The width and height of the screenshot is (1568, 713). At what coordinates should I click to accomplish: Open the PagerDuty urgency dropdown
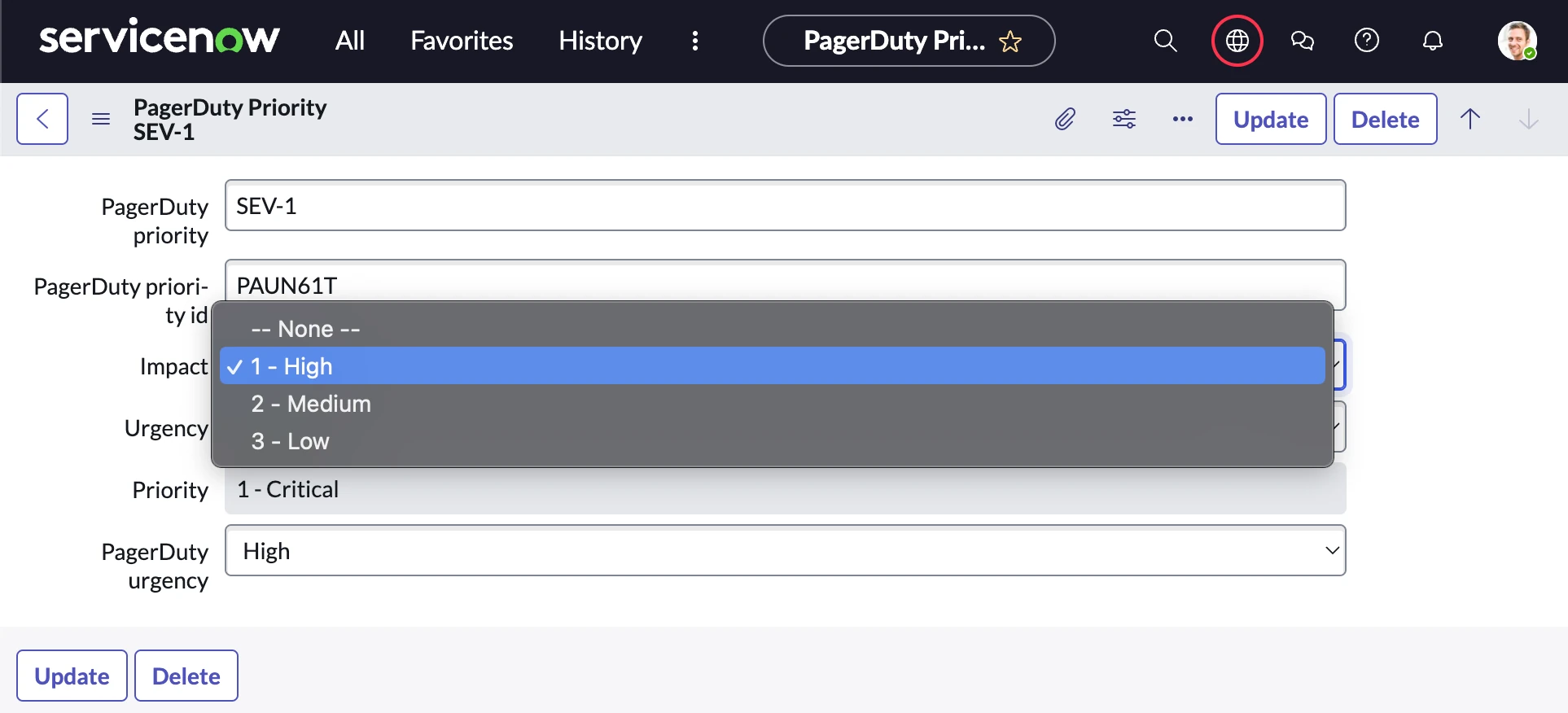click(x=785, y=551)
